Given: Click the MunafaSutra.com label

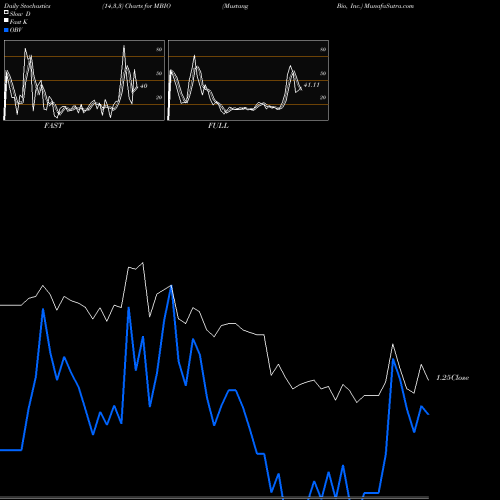Looking at the screenshot, I should [389, 6].
